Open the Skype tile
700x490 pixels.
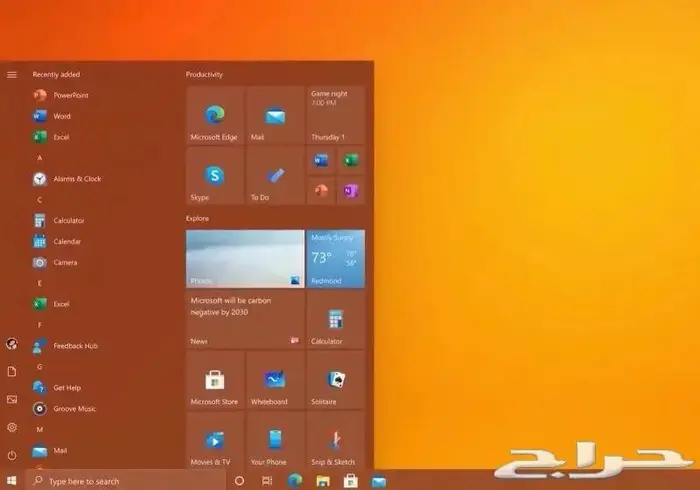(215, 176)
